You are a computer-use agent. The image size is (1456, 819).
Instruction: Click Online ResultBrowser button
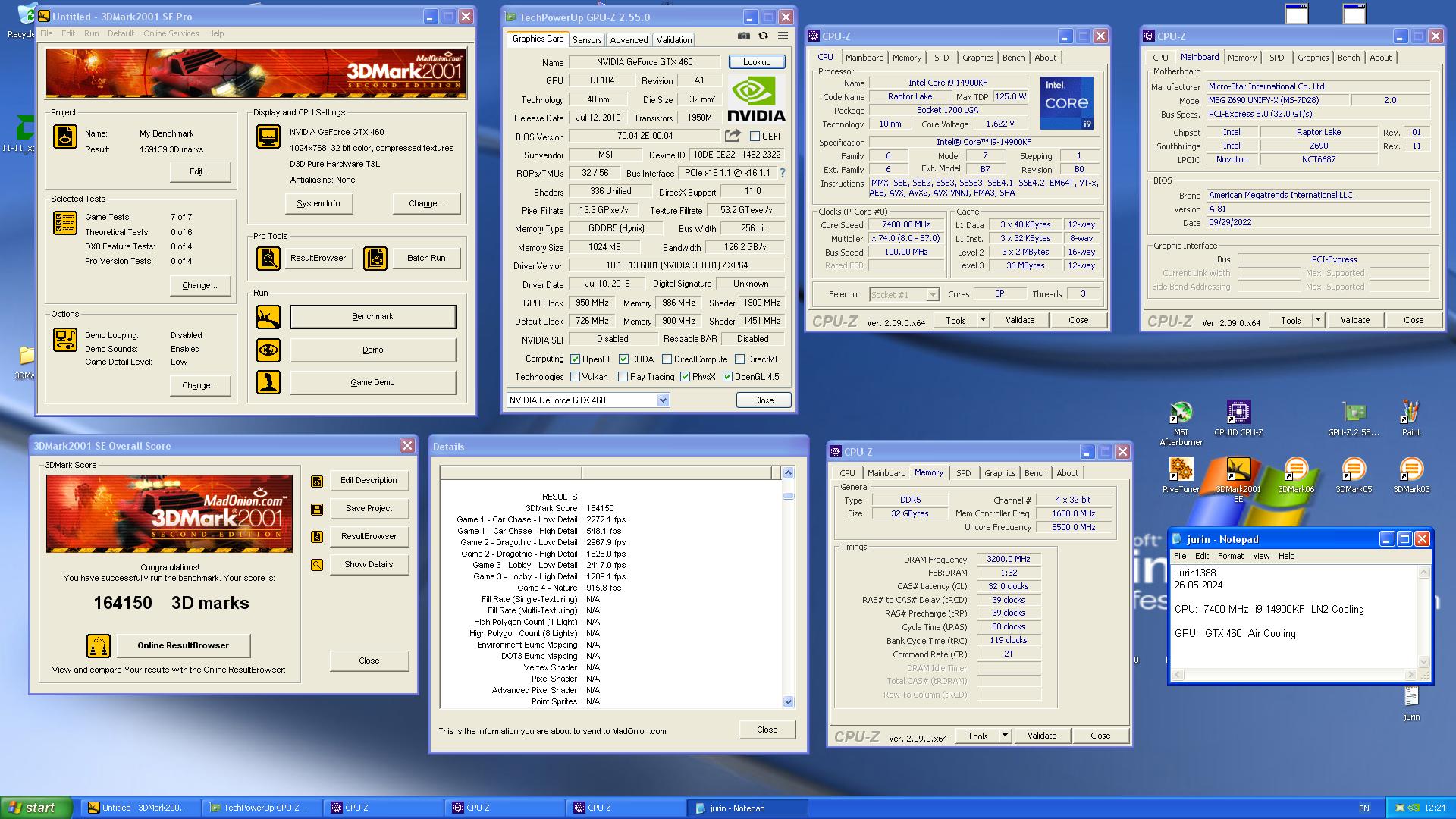click(183, 646)
